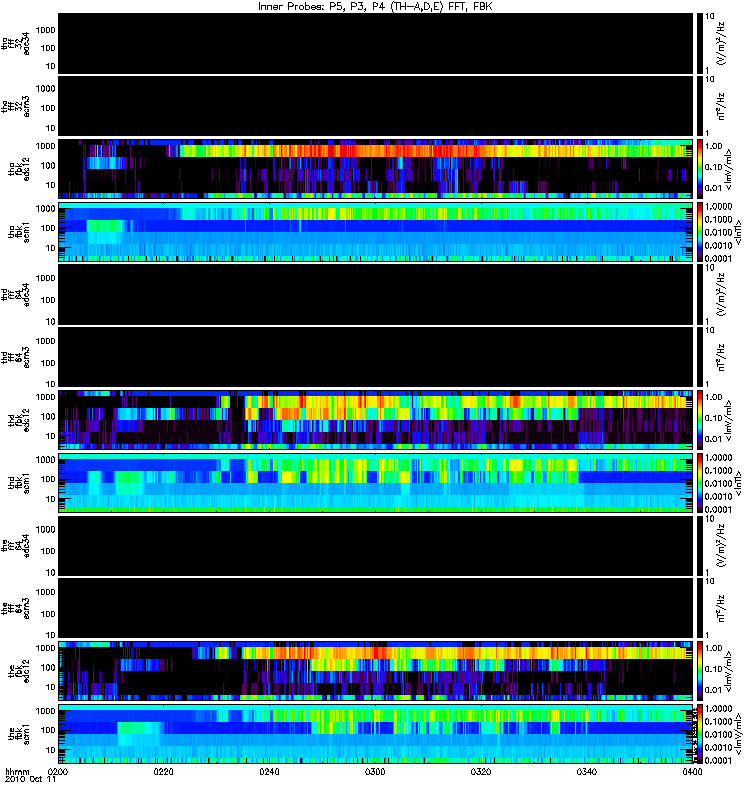750x800 pixels.
Task: Click the nT²/Hz unit label beside tha fff scm3
Action: point(721,106)
